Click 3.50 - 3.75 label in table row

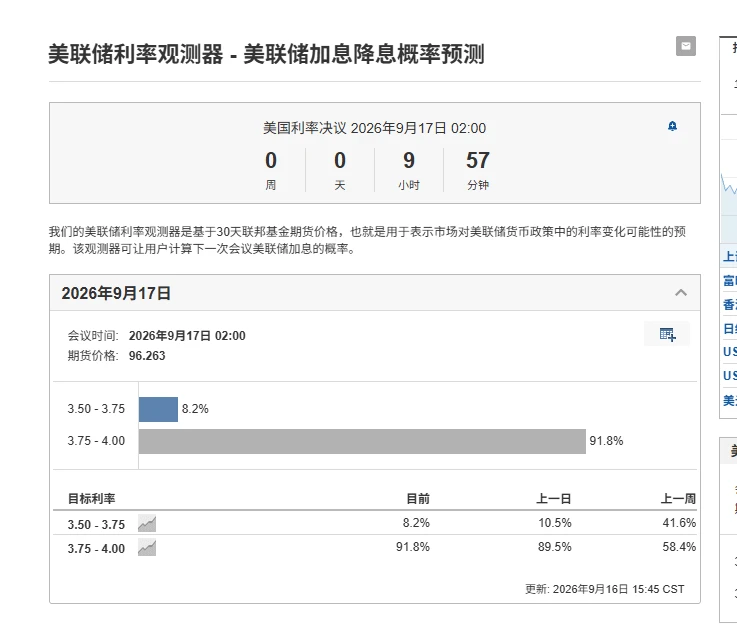point(96,525)
